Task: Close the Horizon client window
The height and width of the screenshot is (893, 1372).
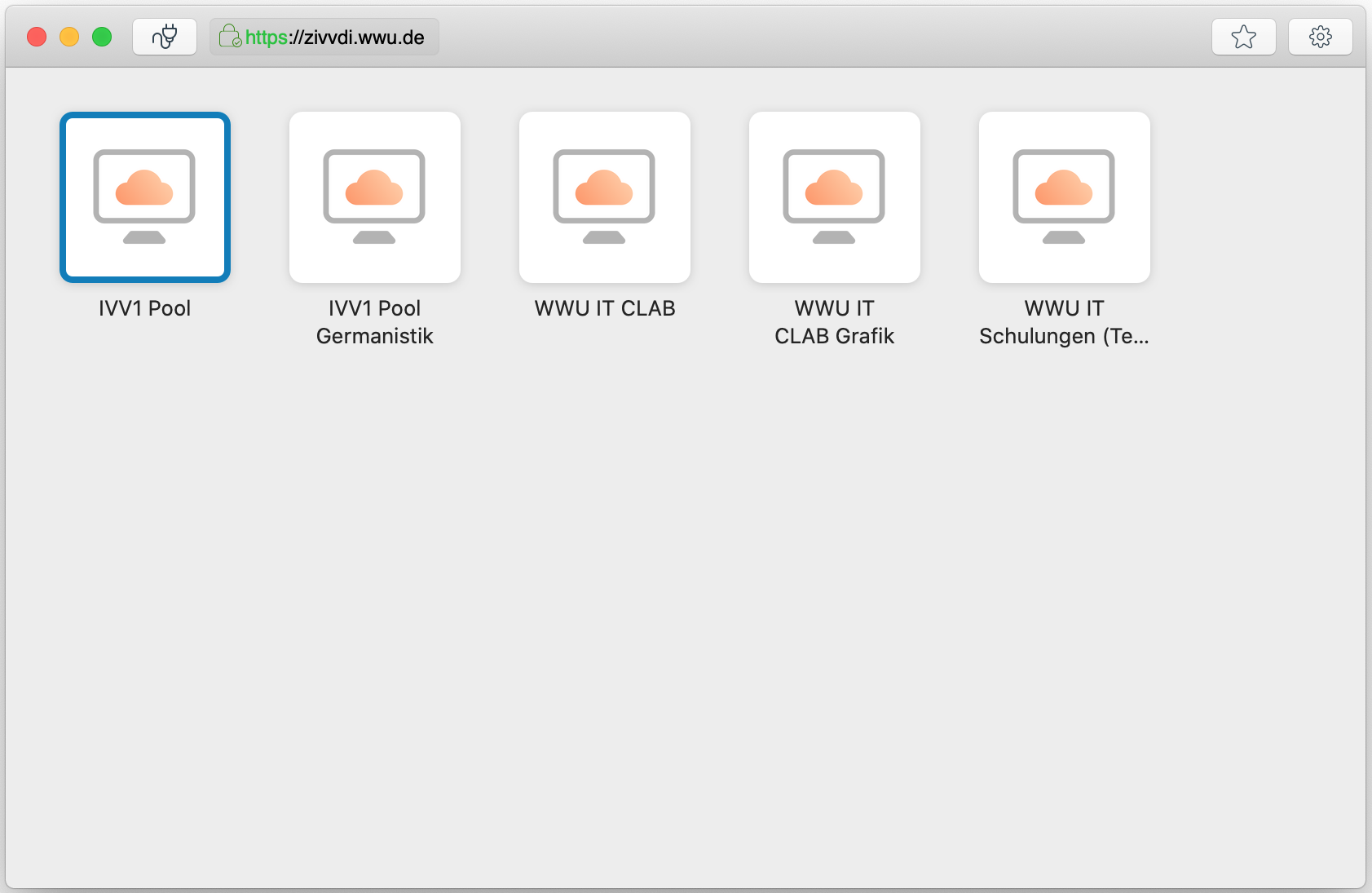Action: (37, 37)
